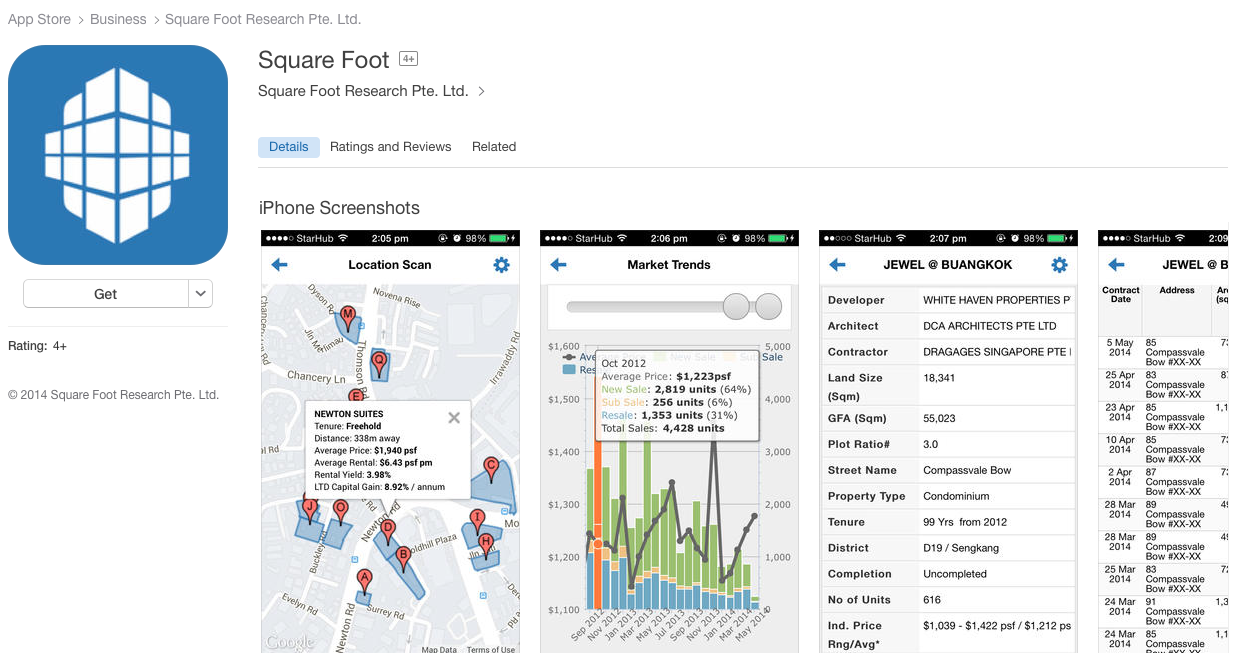The width and height of the screenshot is (1258, 653).
Task: Select map pin B
Action: click(x=403, y=558)
